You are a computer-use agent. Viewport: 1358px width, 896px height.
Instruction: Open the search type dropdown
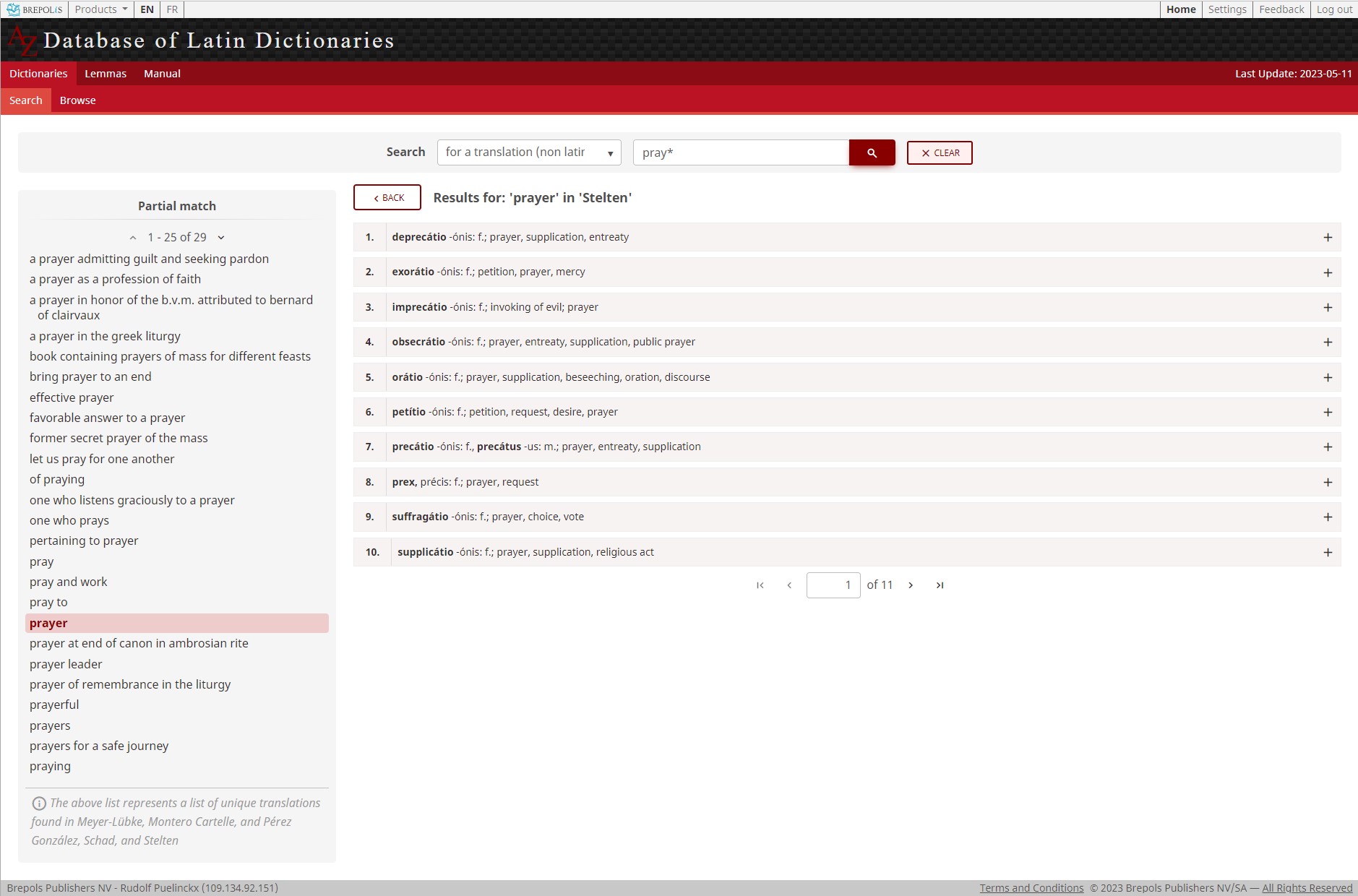click(528, 152)
